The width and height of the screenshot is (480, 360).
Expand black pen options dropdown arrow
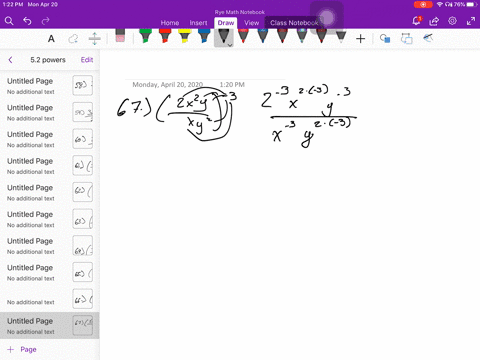point(230,45)
